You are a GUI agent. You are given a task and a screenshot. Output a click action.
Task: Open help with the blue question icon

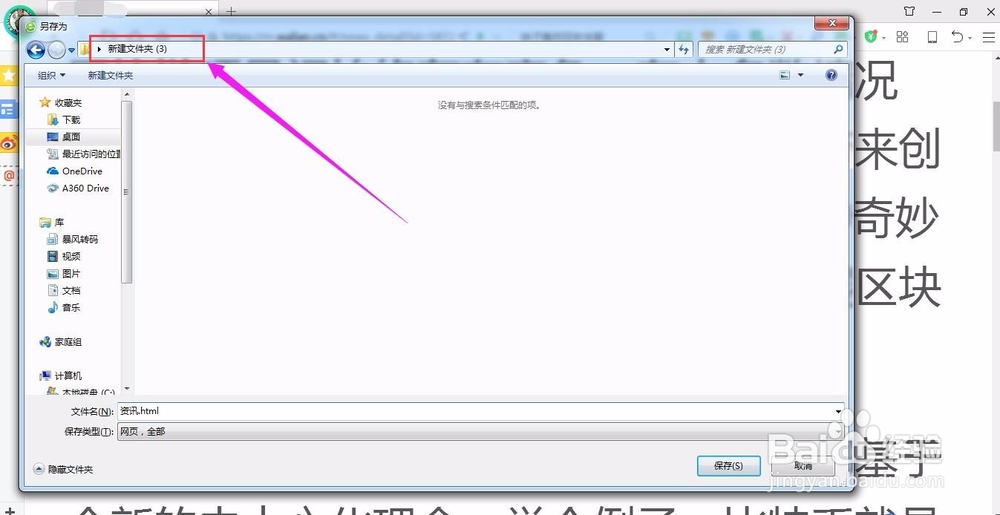point(831,75)
